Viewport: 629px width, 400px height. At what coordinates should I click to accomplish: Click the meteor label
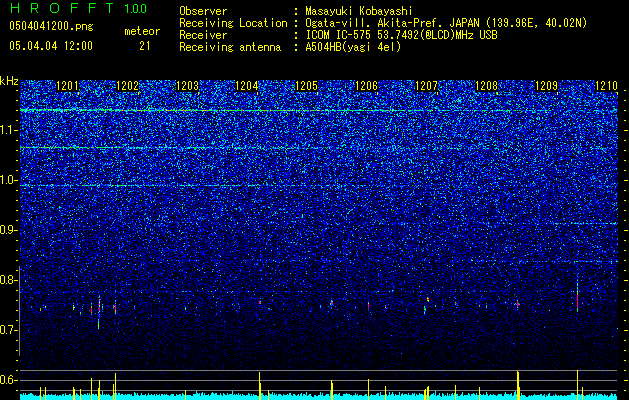click(x=142, y=31)
